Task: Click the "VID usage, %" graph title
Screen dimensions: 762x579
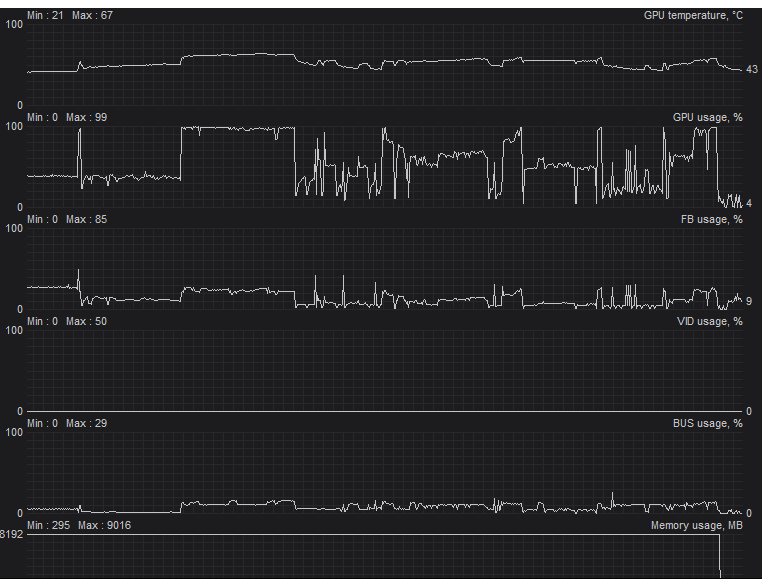Action: click(x=710, y=322)
